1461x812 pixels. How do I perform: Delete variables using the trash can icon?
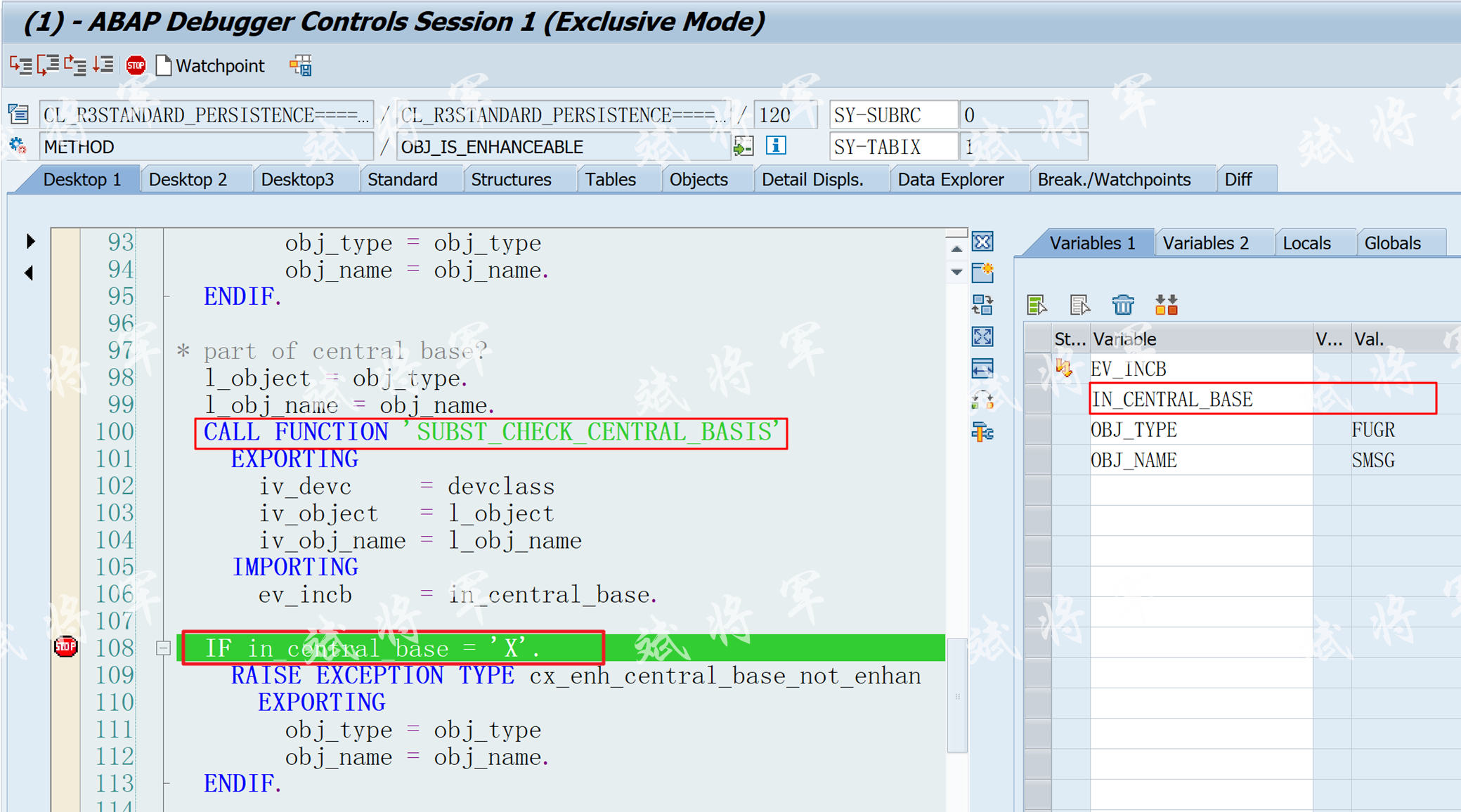[x=1122, y=305]
